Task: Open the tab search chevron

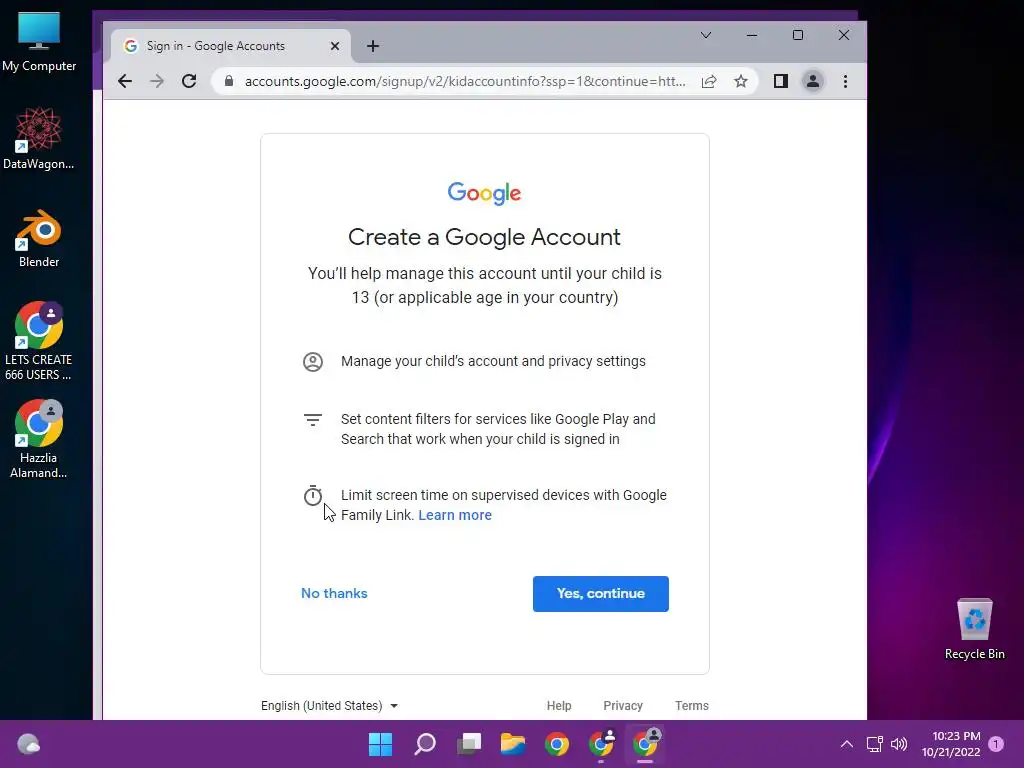Action: coord(706,35)
